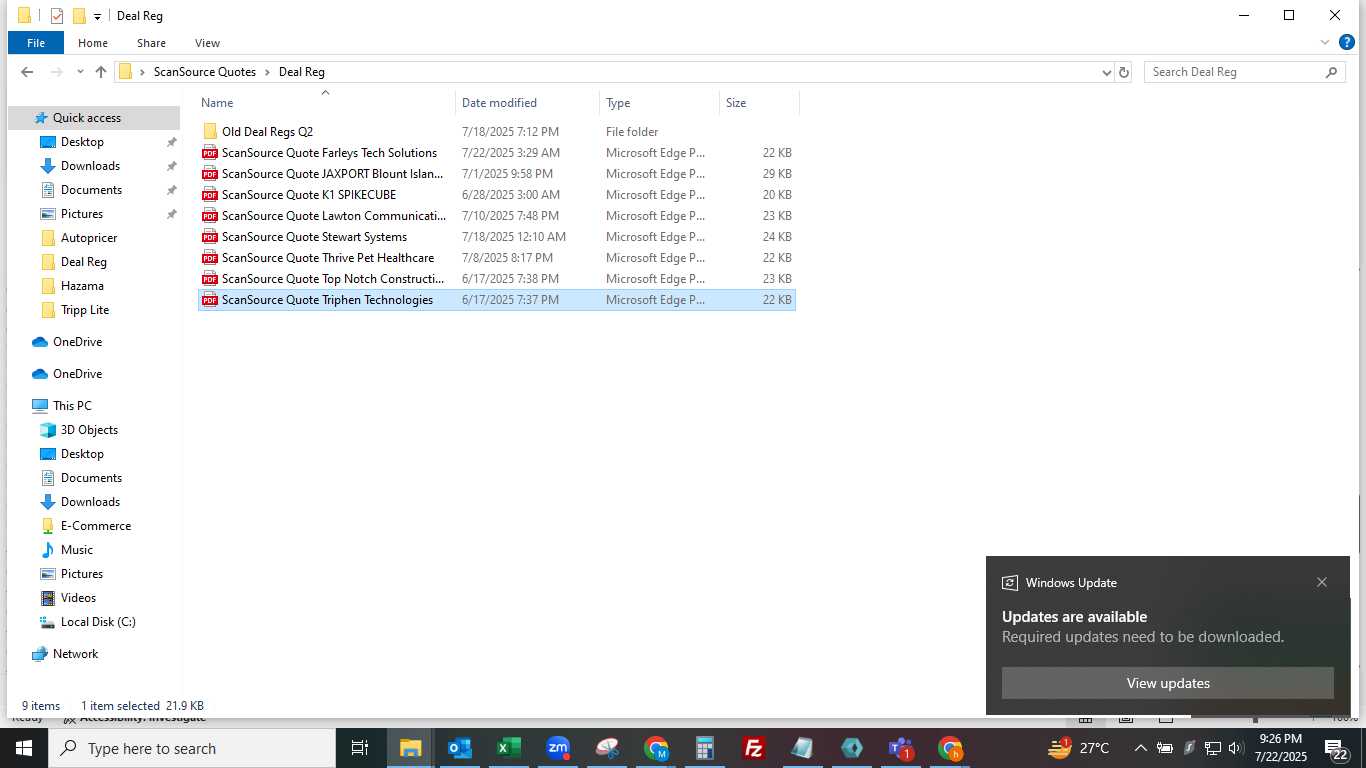Viewport: 1366px width, 768px height.
Task: Show hidden system tray icons
Action: tap(1140, 748)
